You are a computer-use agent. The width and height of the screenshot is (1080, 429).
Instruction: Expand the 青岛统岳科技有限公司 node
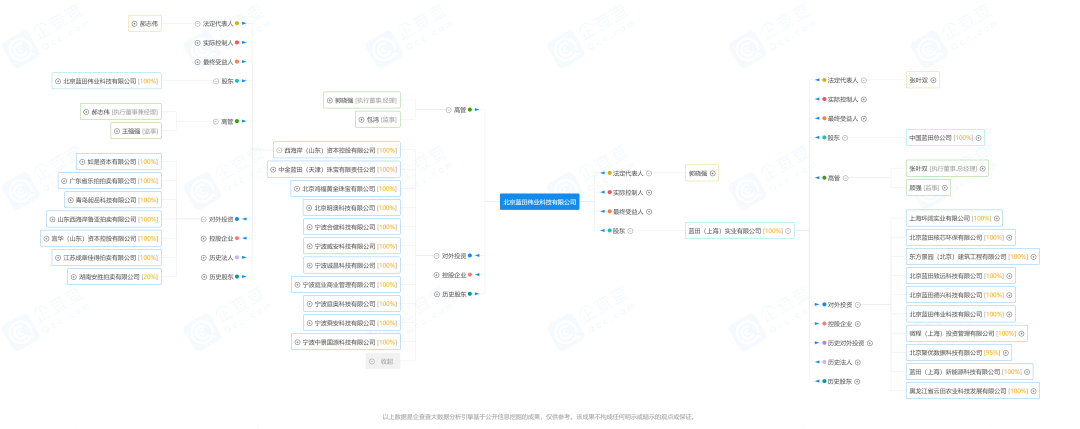point(70,200)
